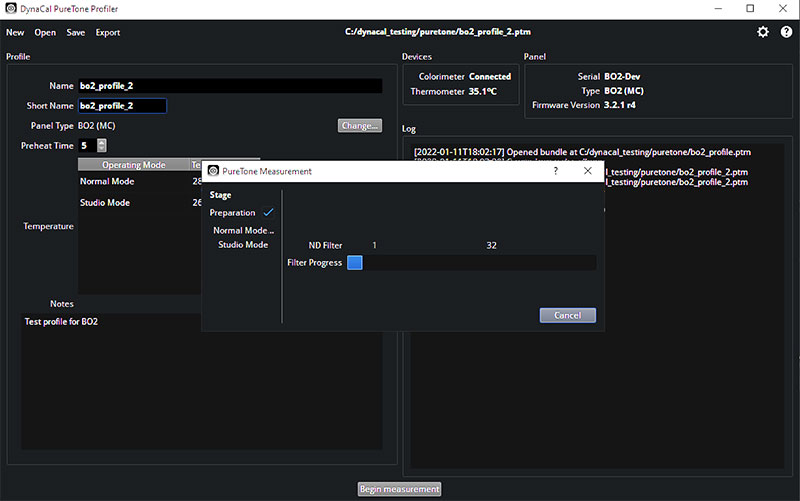Click the Begin measurement button

click(400, 489)
